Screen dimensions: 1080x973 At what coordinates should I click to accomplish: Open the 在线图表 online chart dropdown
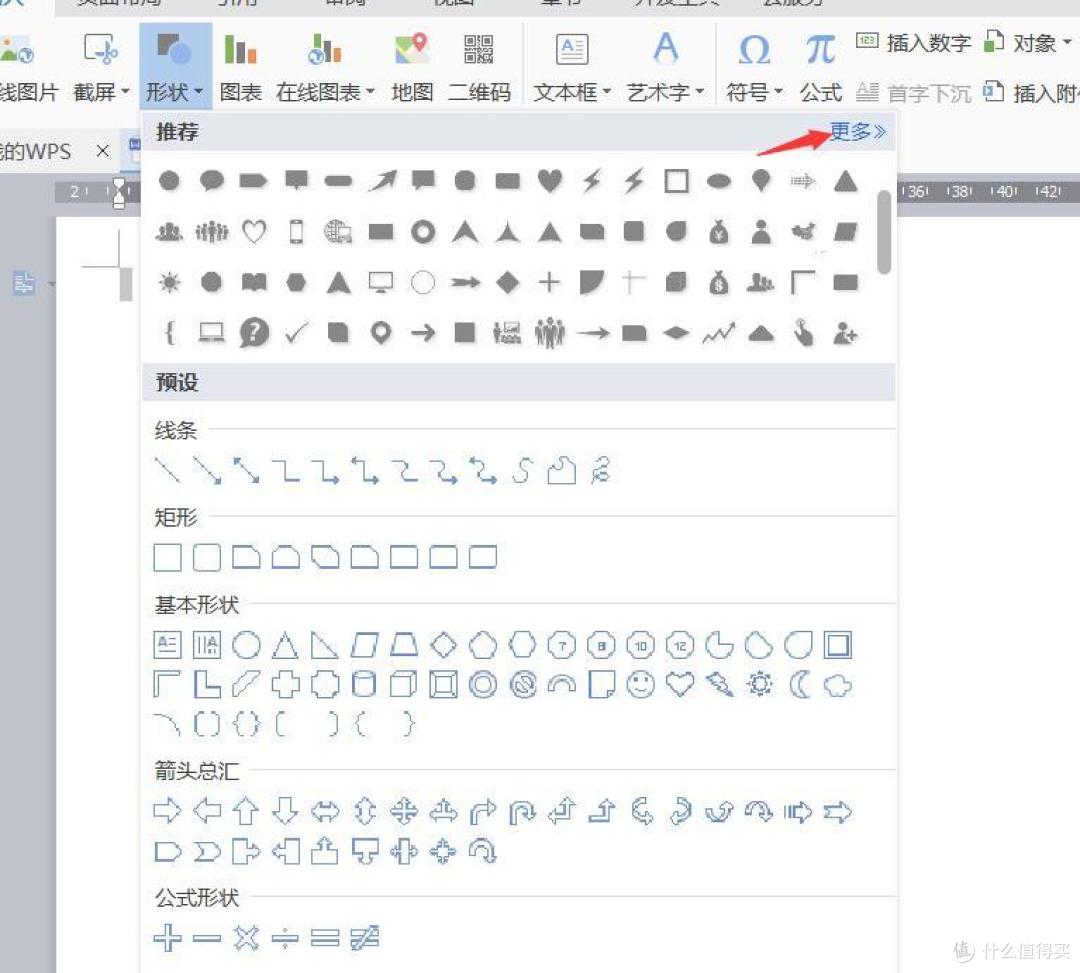coord(324,67)
